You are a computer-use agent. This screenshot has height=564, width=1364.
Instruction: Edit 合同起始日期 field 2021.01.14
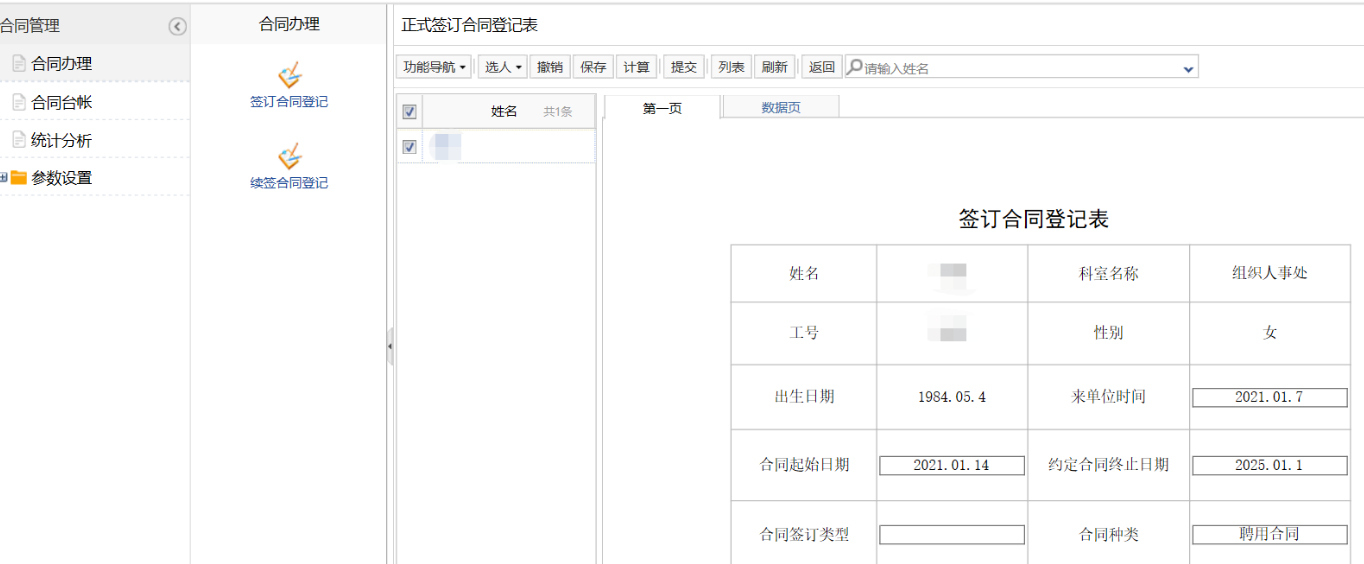pos(952,465)
